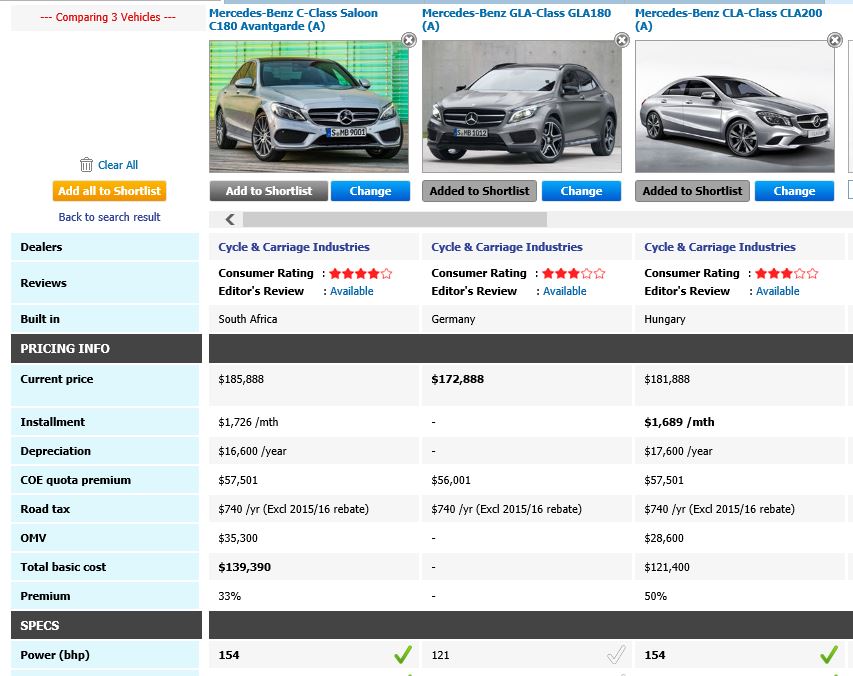The height and width of the screenshot is (676, 853).
Task: Open the Mercedes-Benz GLA-Class GLA180 title link
Action: coord(516,20)
